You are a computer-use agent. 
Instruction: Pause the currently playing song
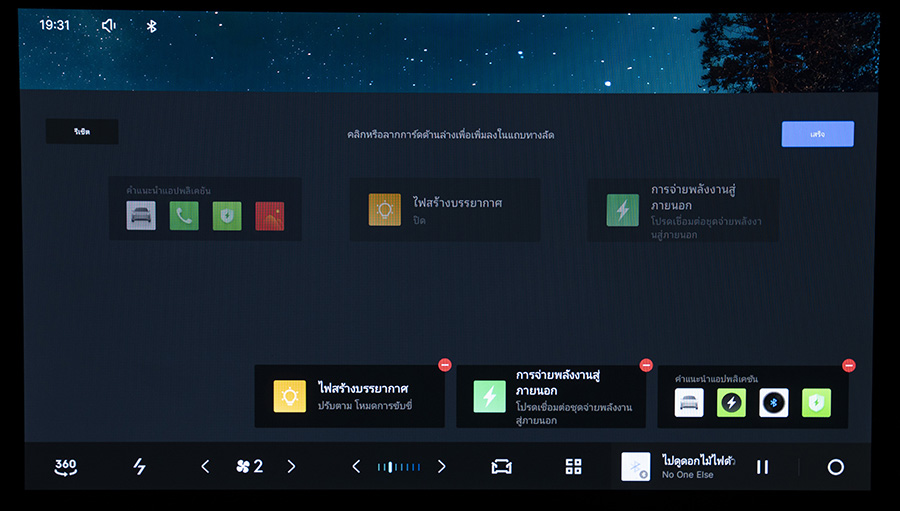pyautogui.click(x=762, y=467)
